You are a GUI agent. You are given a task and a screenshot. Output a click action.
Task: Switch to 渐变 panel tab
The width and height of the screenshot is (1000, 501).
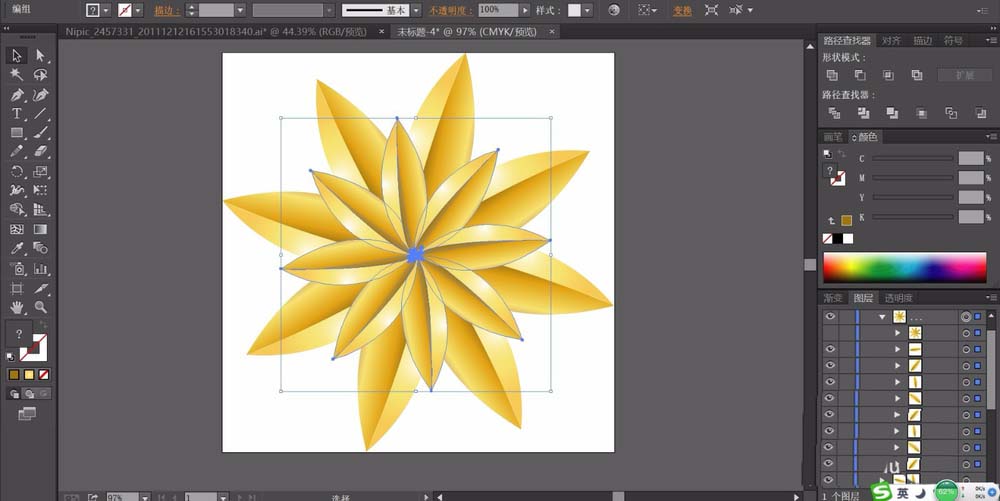pyautogui.click(x=833, y=298)
